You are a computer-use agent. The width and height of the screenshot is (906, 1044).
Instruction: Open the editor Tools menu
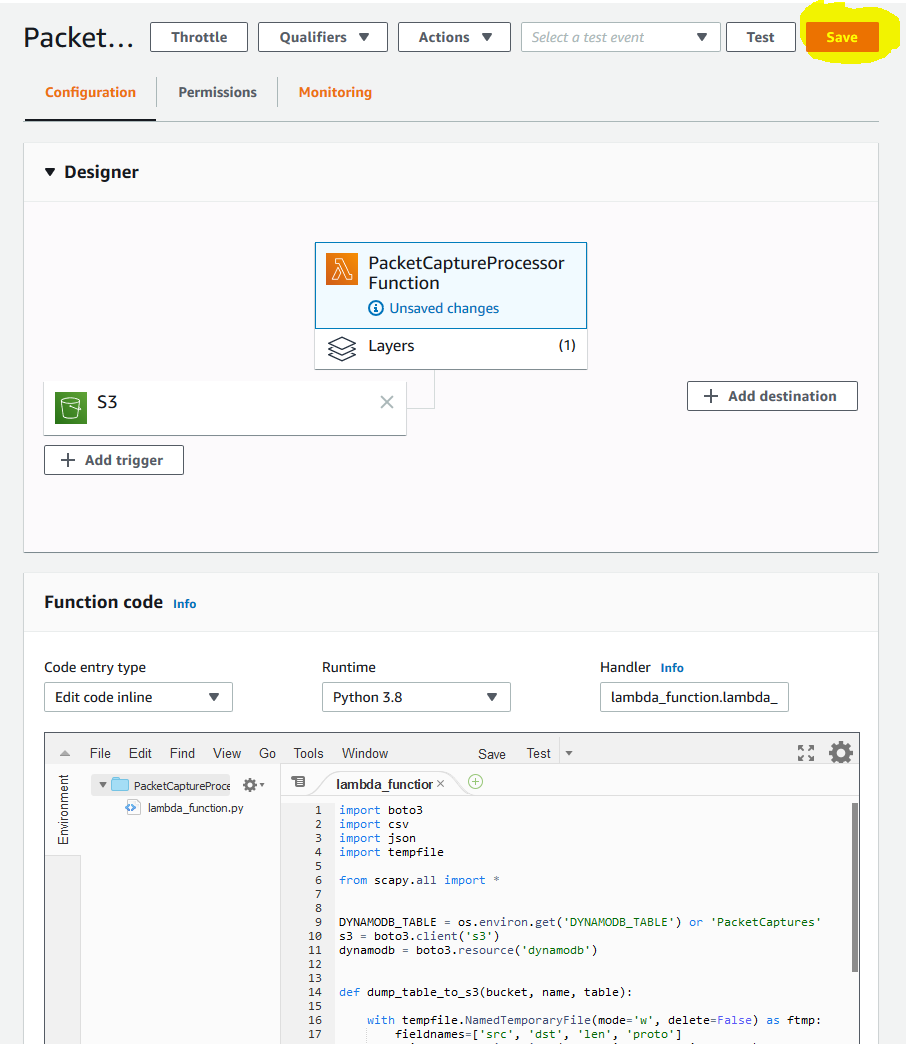point(308,753)
